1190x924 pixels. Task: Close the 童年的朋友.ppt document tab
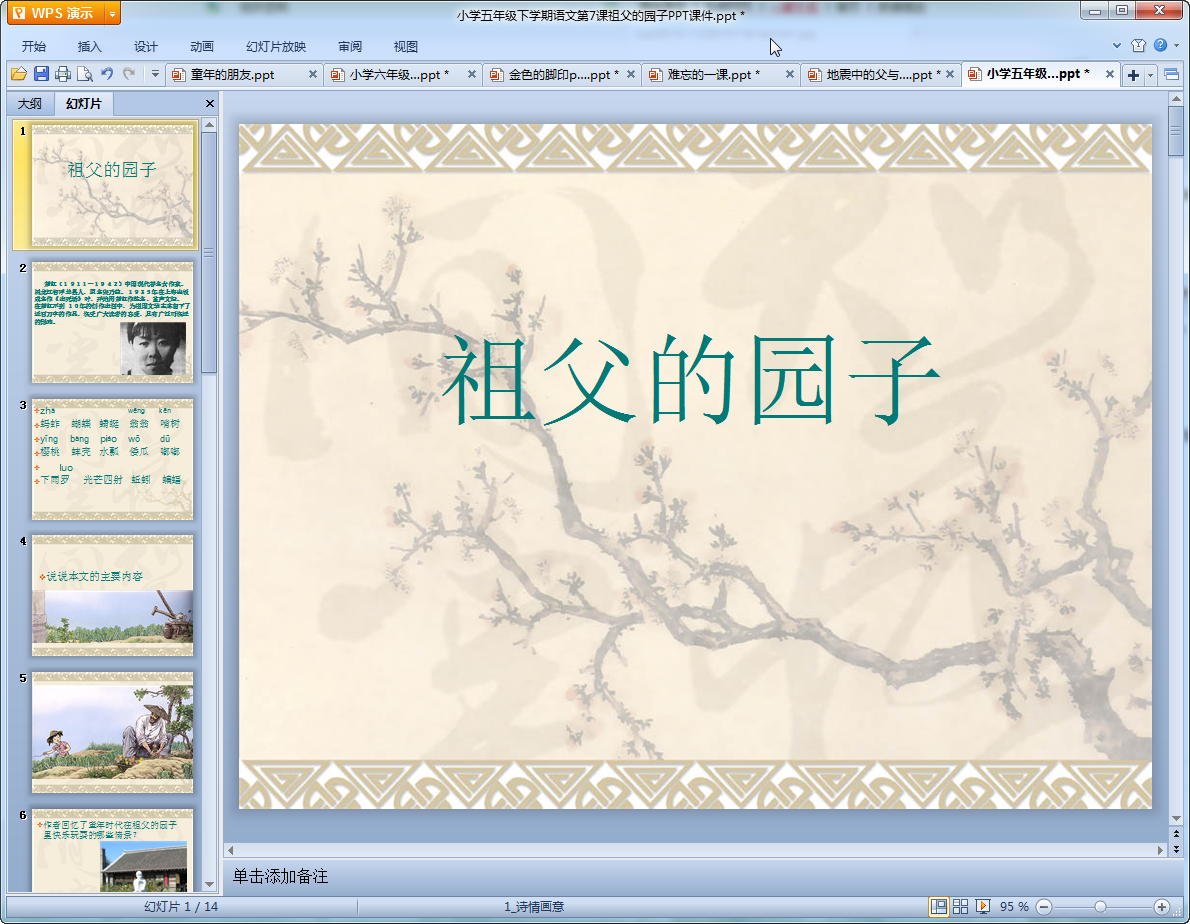coord(313,74)
